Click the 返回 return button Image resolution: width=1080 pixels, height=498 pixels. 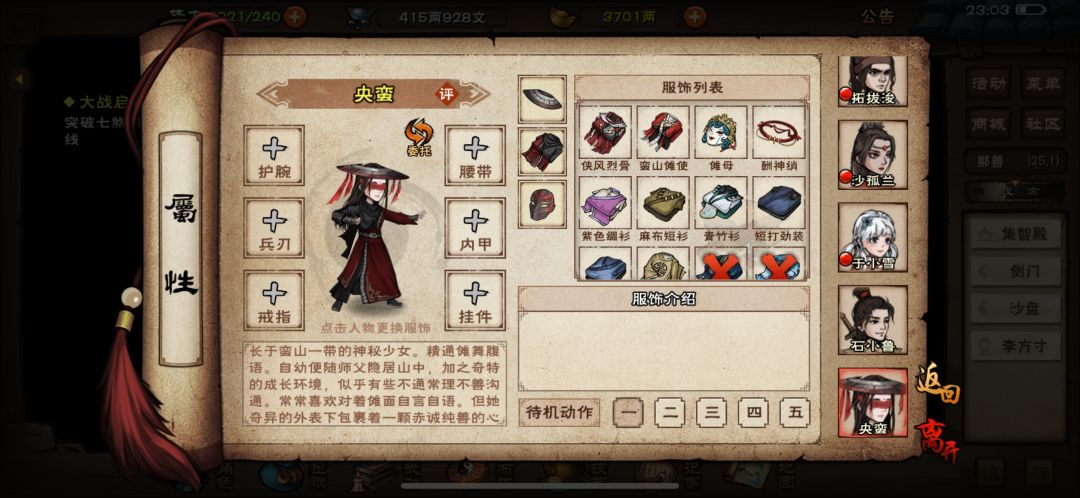click(x=937, y=383)
